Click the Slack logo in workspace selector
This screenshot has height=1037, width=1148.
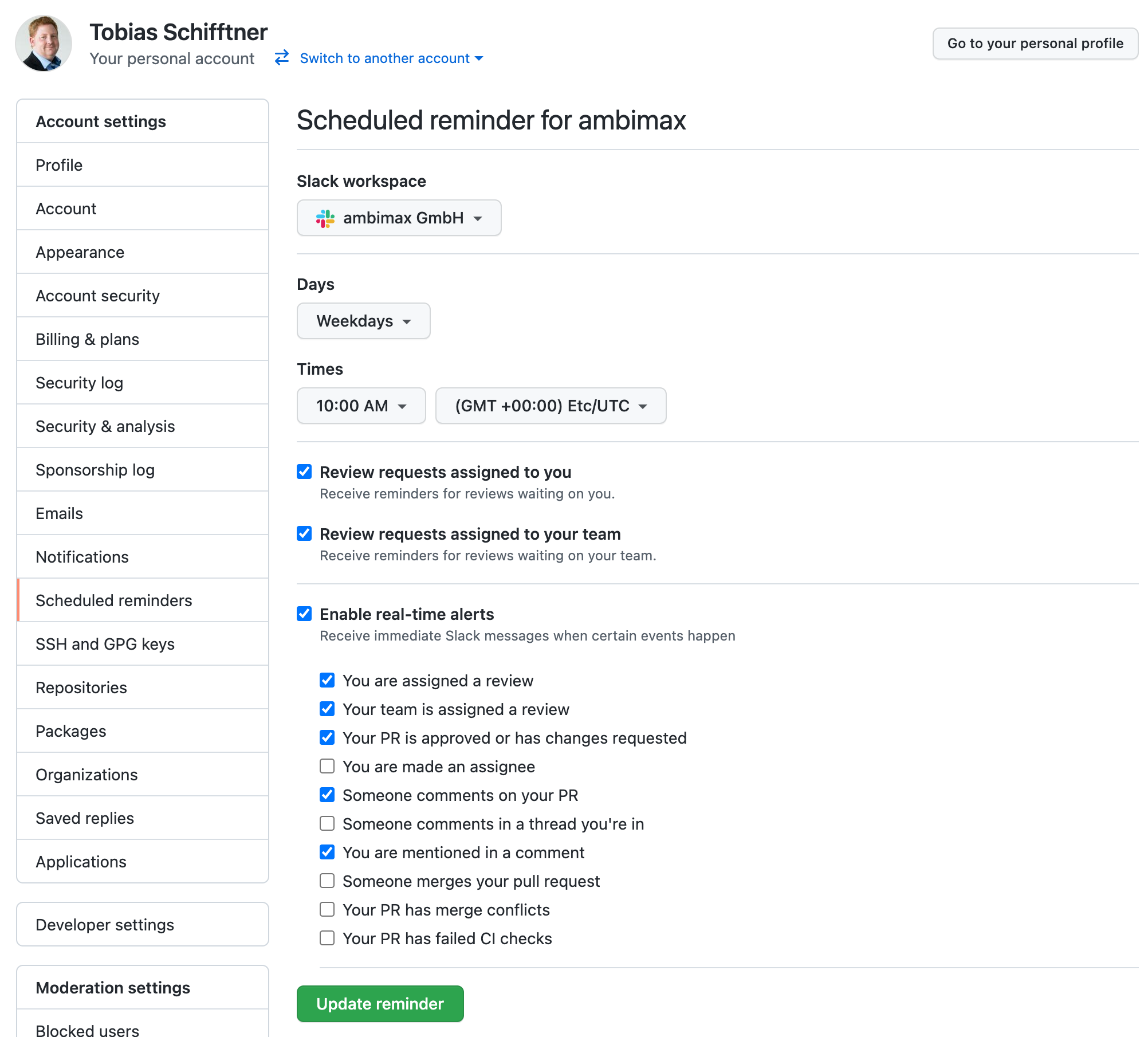point(325,218)
